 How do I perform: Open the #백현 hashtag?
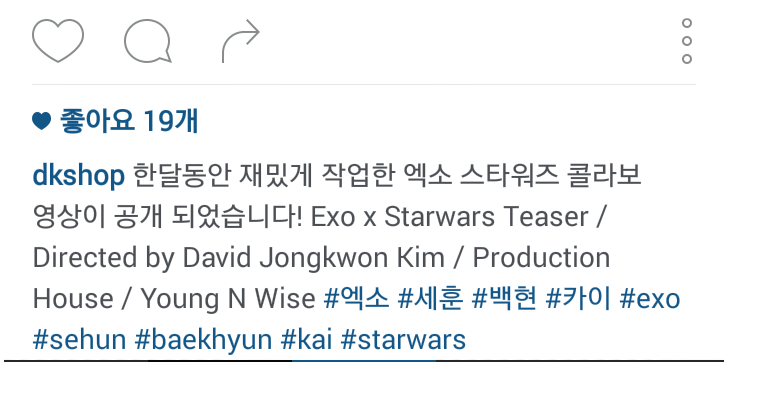tap(504, 298)
